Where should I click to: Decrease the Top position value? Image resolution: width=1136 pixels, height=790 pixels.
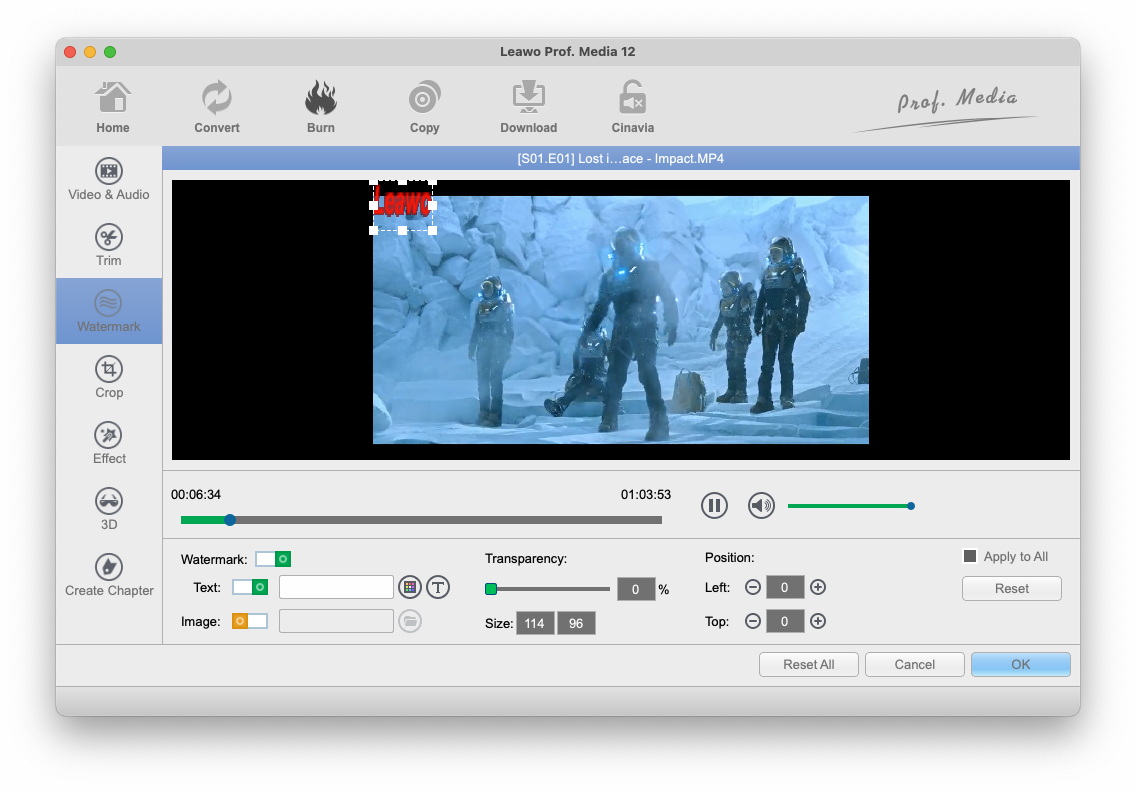(753, 621)
